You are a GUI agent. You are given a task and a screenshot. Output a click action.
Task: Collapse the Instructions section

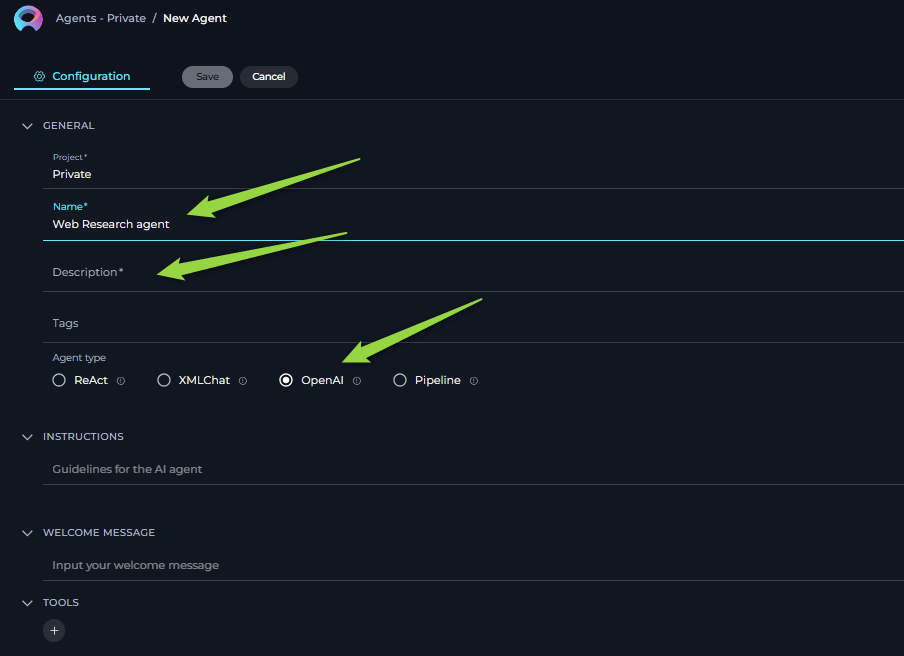[x=28, y=437]
